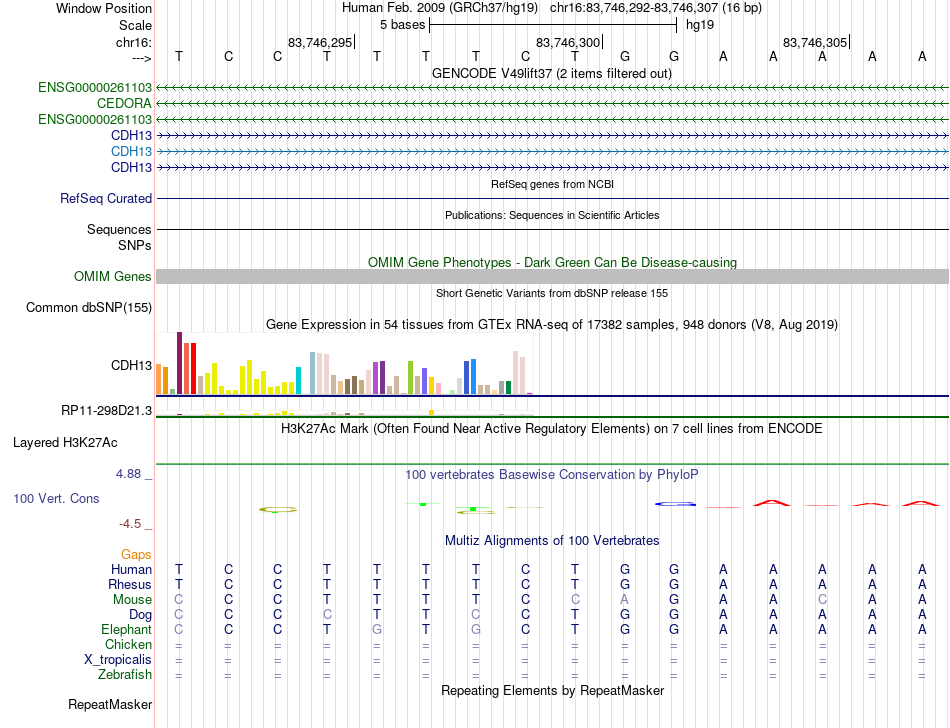Click the 5 bases scale bar
The image size is (950, 728).
tap(553, 25)
